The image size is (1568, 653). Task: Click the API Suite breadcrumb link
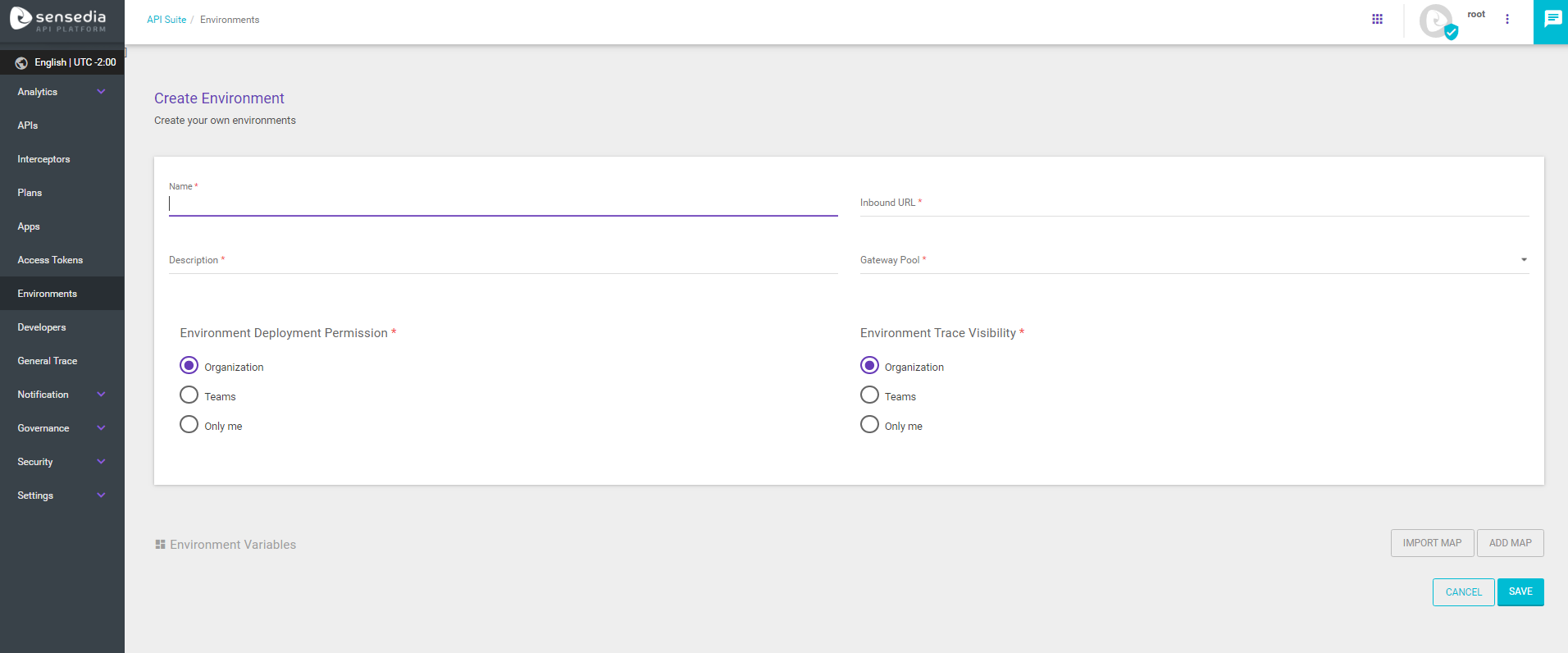coord(166,20)
